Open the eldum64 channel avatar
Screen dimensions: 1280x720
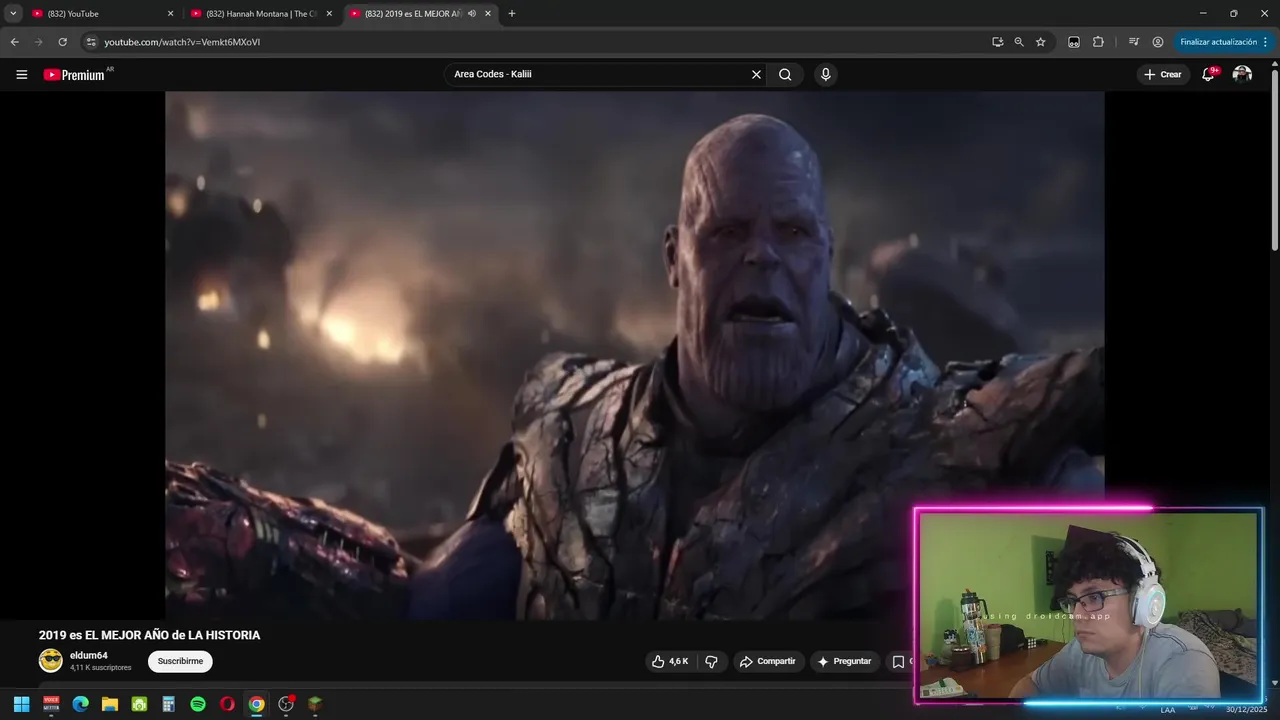pyautogui.click(x=51, y=660)
